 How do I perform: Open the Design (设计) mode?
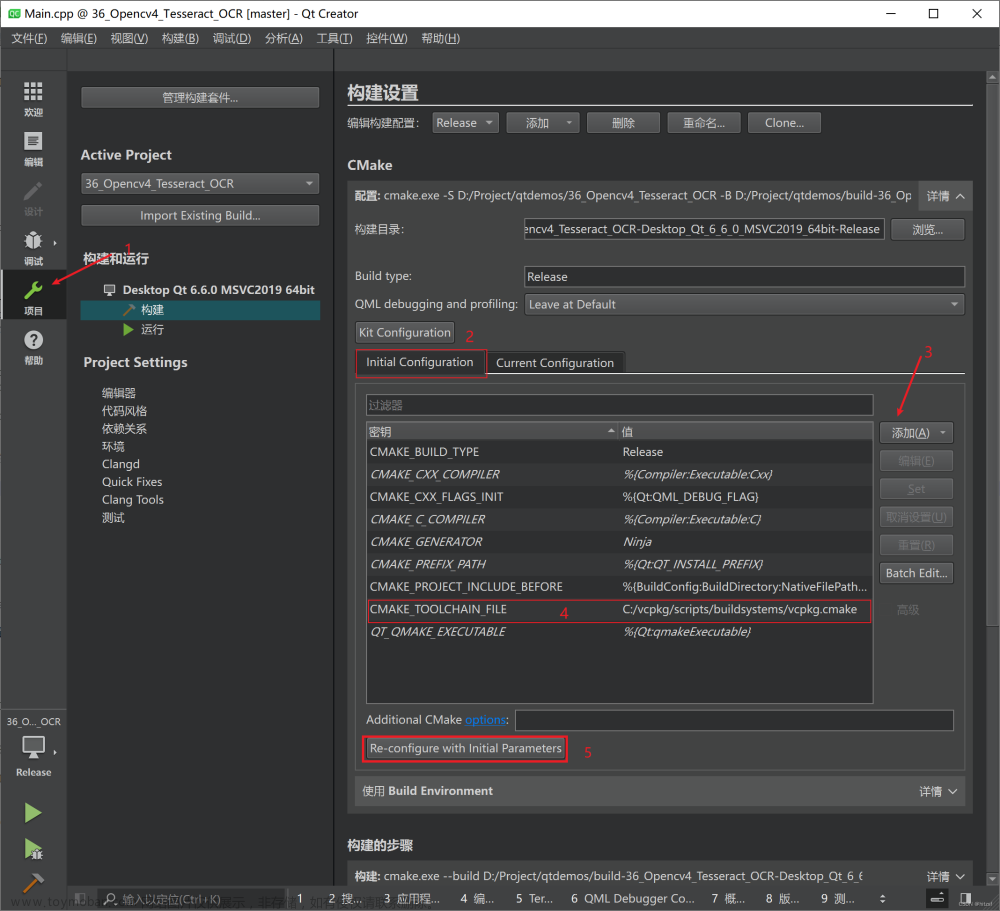coord(33,198)
